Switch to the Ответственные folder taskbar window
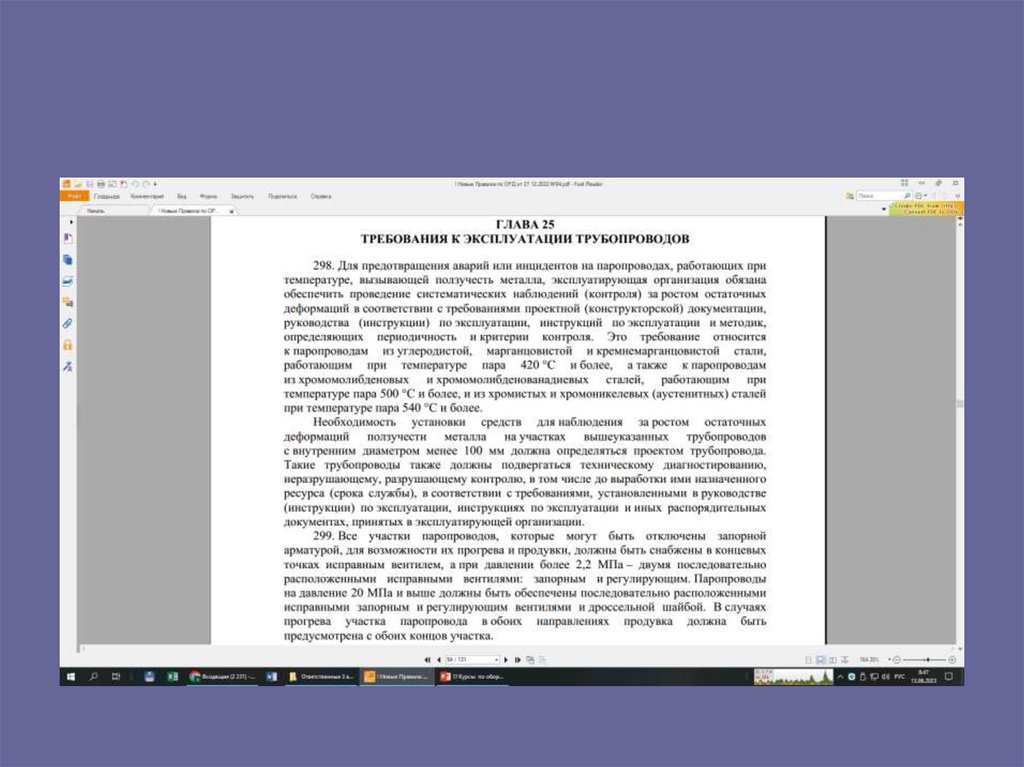The width and height of the screenshot is (1024, 767). pos(321,677)
